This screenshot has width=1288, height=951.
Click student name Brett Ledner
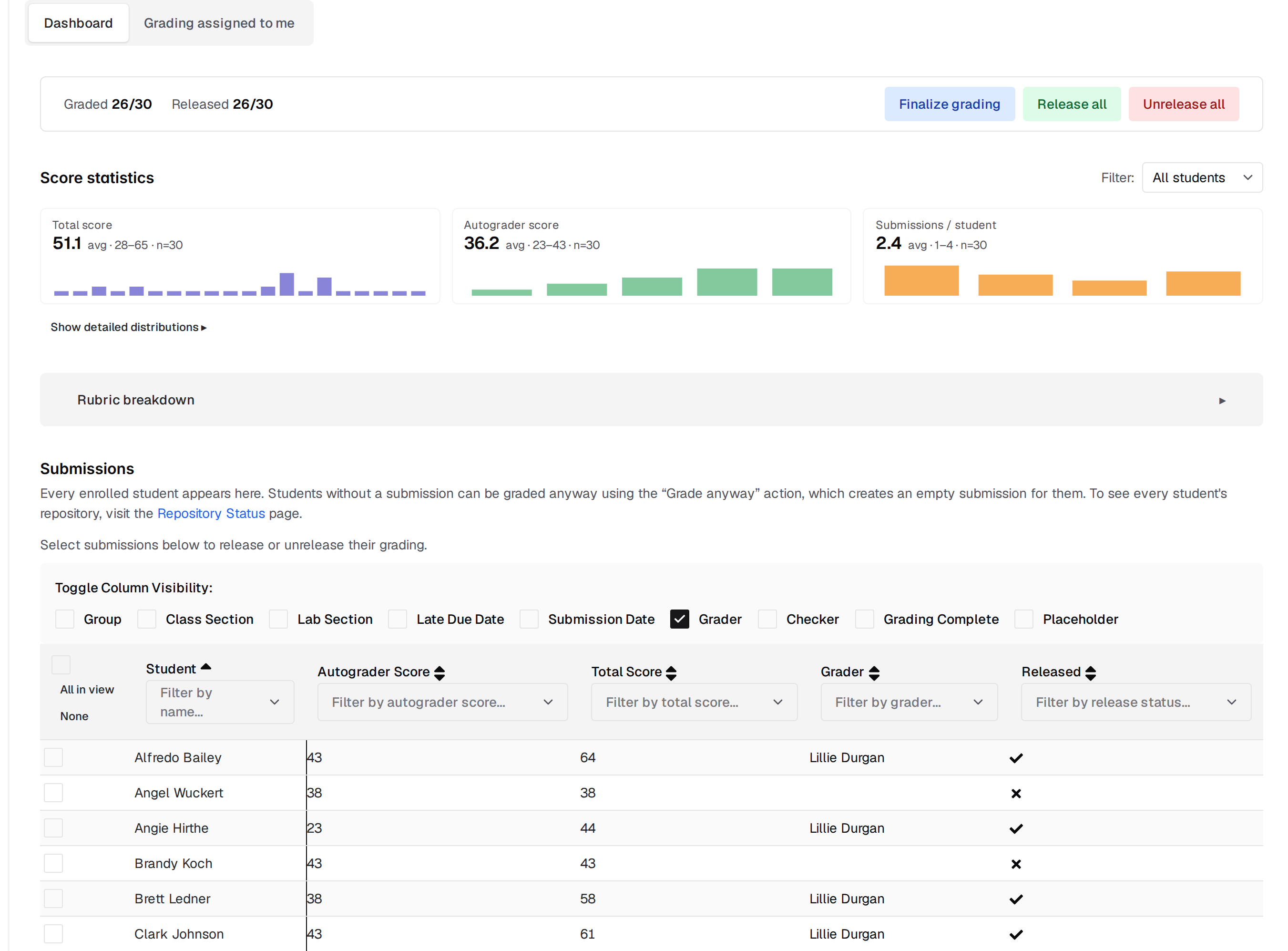(x=173, y=899)
